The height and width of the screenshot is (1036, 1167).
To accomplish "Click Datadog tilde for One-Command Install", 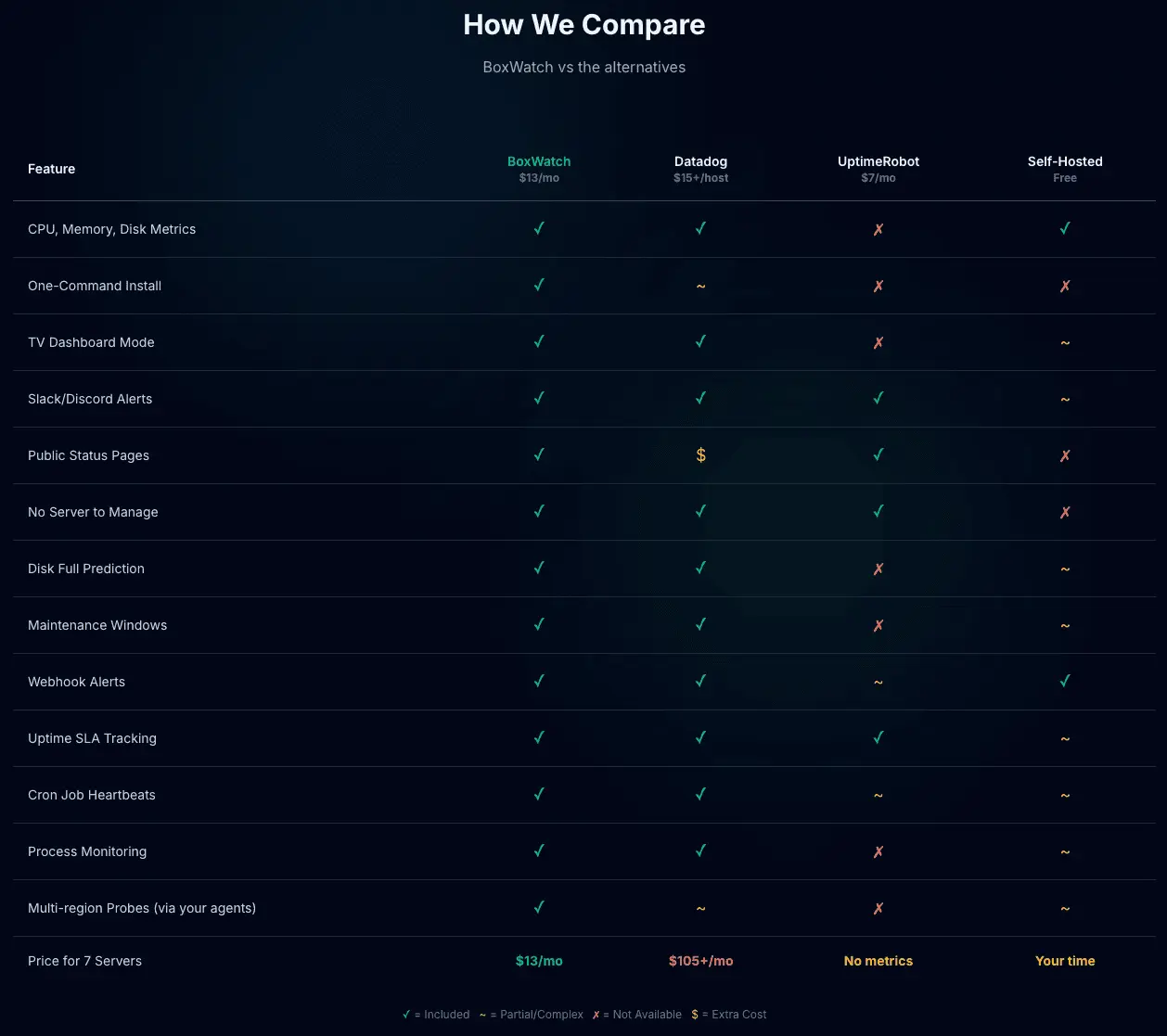I will click(700, 286).
